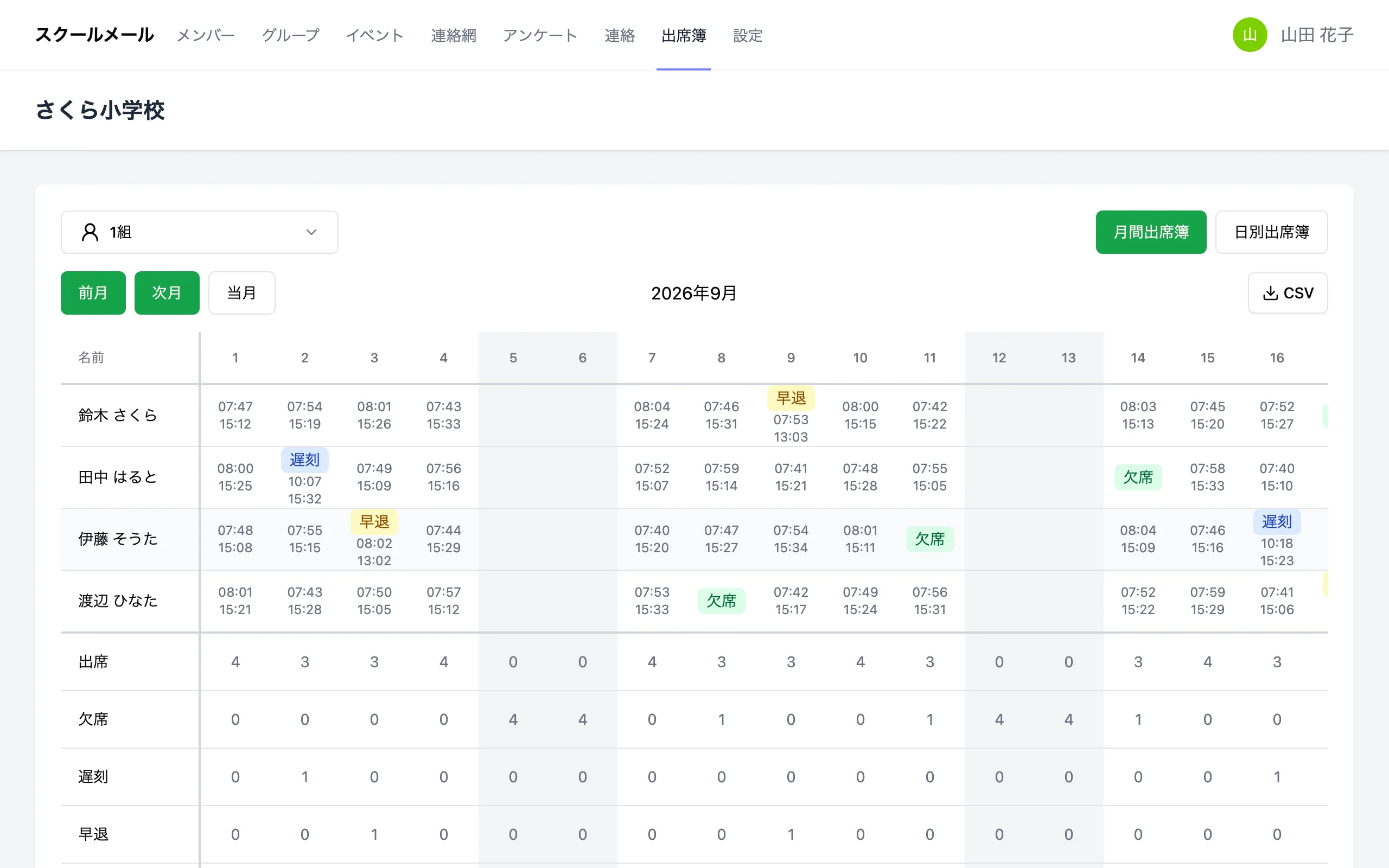1389x868 pixels.
Task: Click 渡辺 ひなた's day 15 cell 07:59
Action: [x=1208, y=592]
